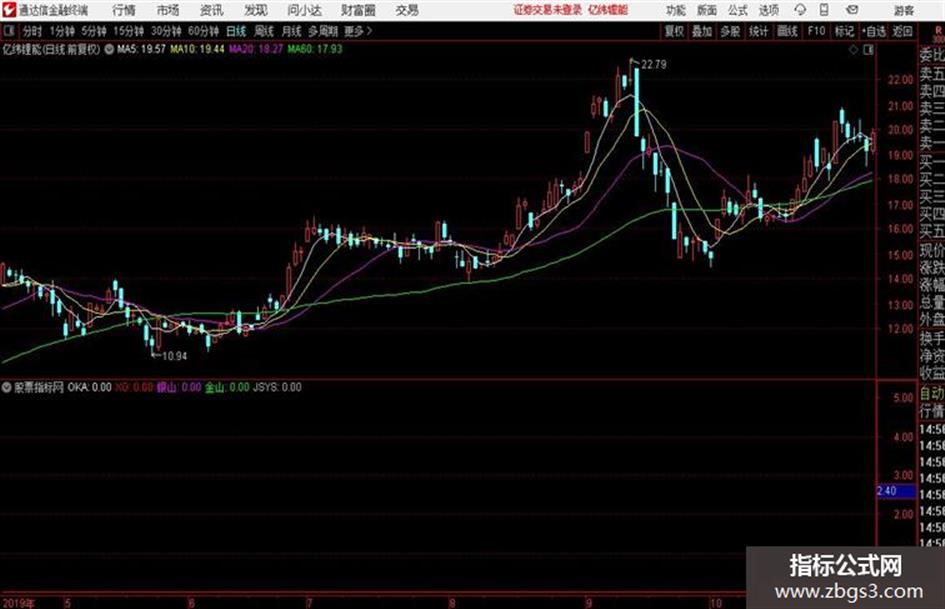Open the 行情 menu
Screen dimensions: 945x609
[x=124, y=10]
